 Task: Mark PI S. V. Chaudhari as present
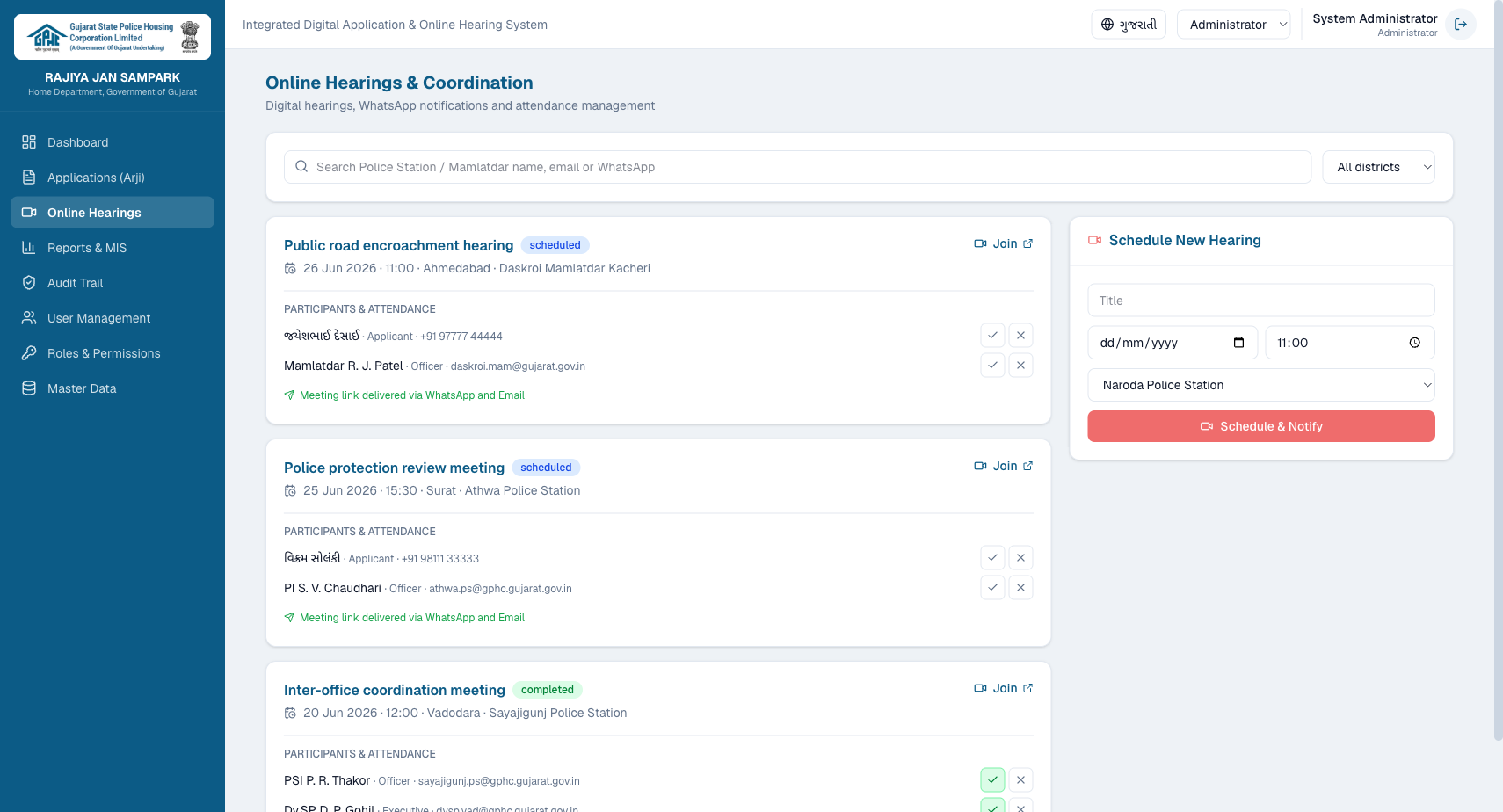tap(992, 588)
